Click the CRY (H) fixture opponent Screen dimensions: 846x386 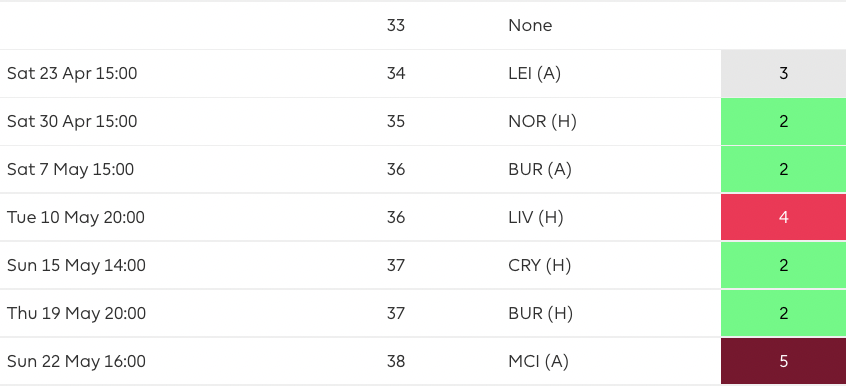[x=540, y=266]
